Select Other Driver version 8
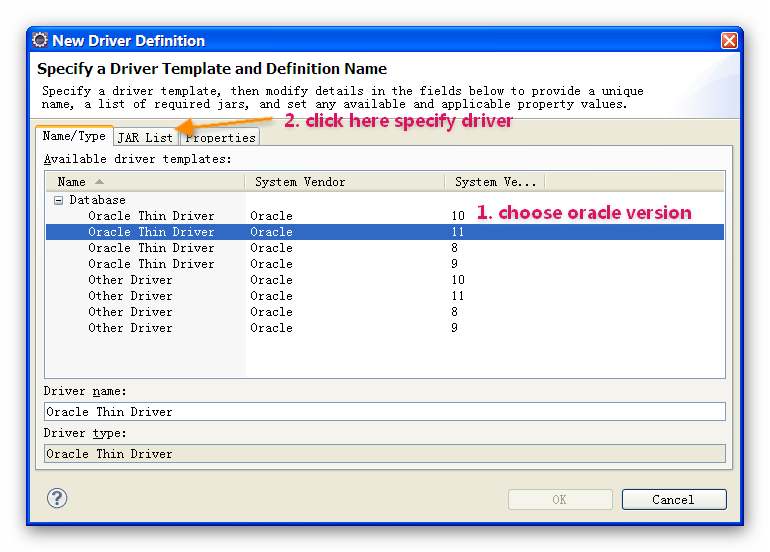Viewport: 770px width, 552px height. click(x=385, y=312)
